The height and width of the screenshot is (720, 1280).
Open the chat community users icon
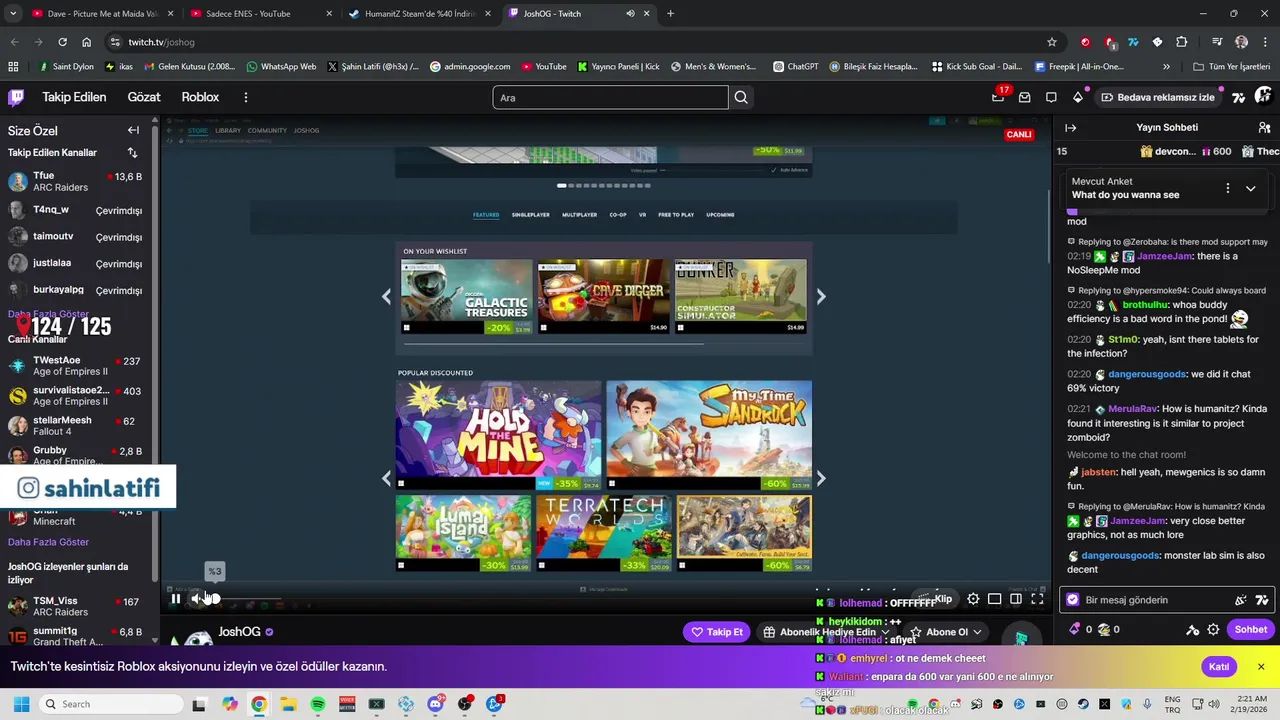pyautogui.click(x=1264, y=128)
